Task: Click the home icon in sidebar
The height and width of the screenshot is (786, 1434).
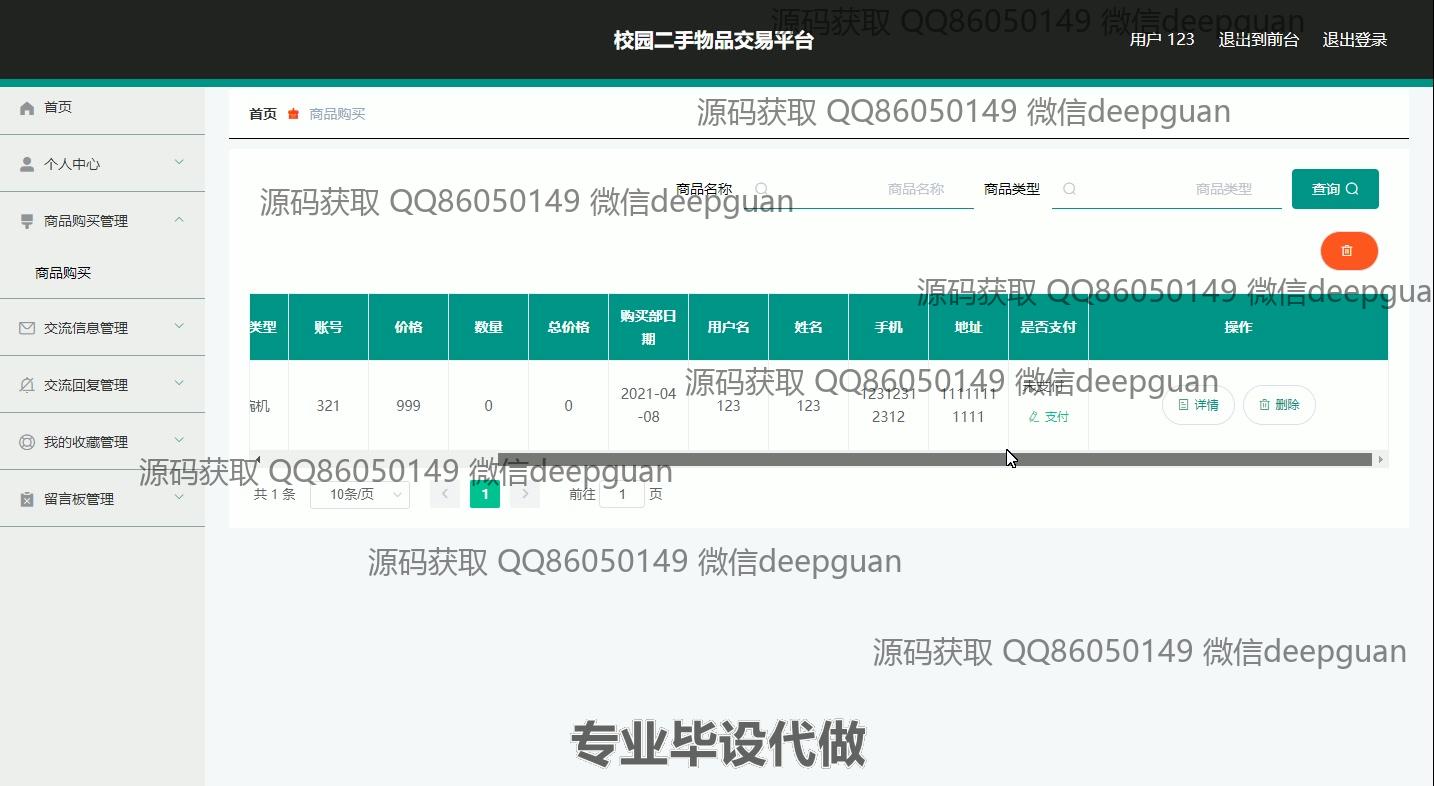Action: 27,108
